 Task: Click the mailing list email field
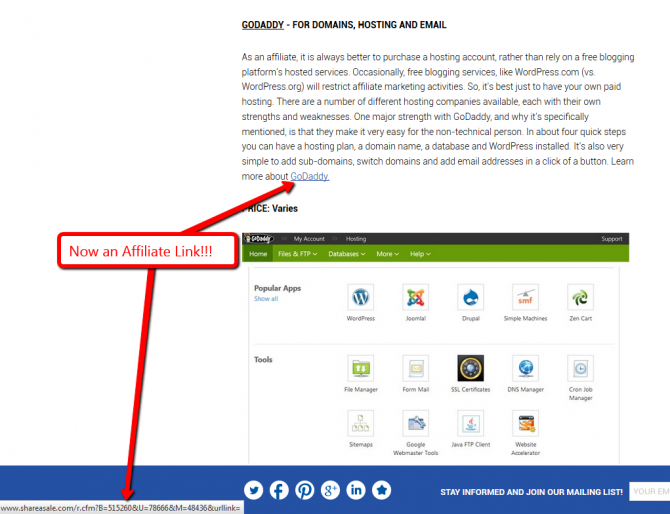pyautogui.click(x=649, y=491)
